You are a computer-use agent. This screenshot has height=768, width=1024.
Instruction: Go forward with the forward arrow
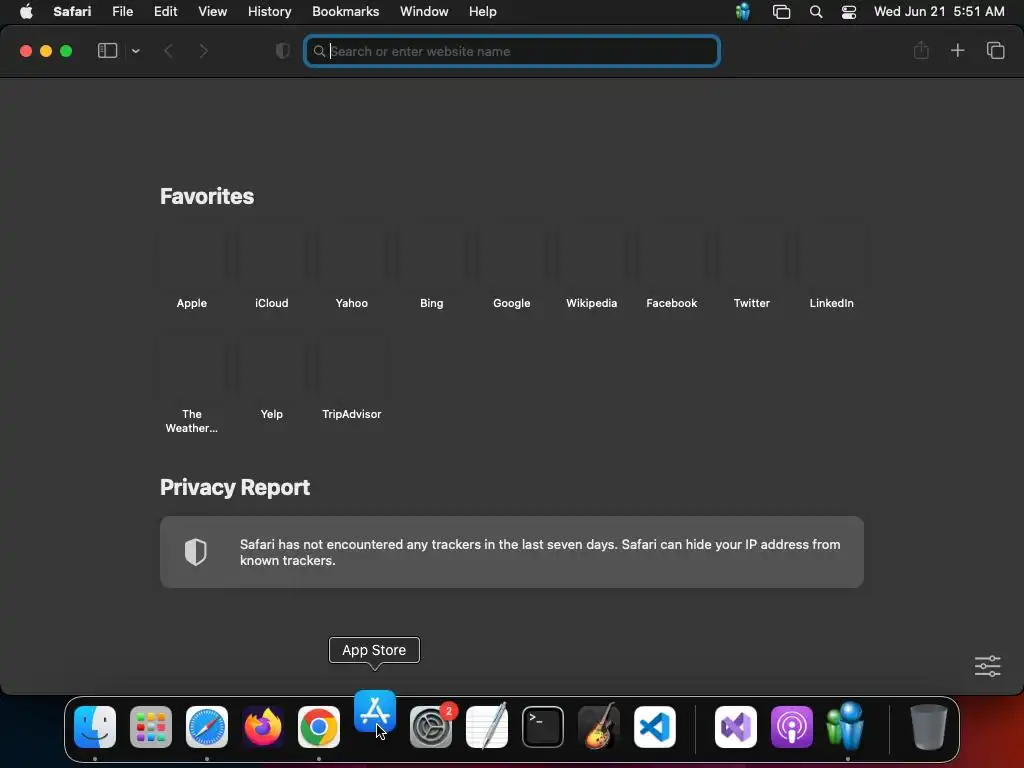pos(203,51)
